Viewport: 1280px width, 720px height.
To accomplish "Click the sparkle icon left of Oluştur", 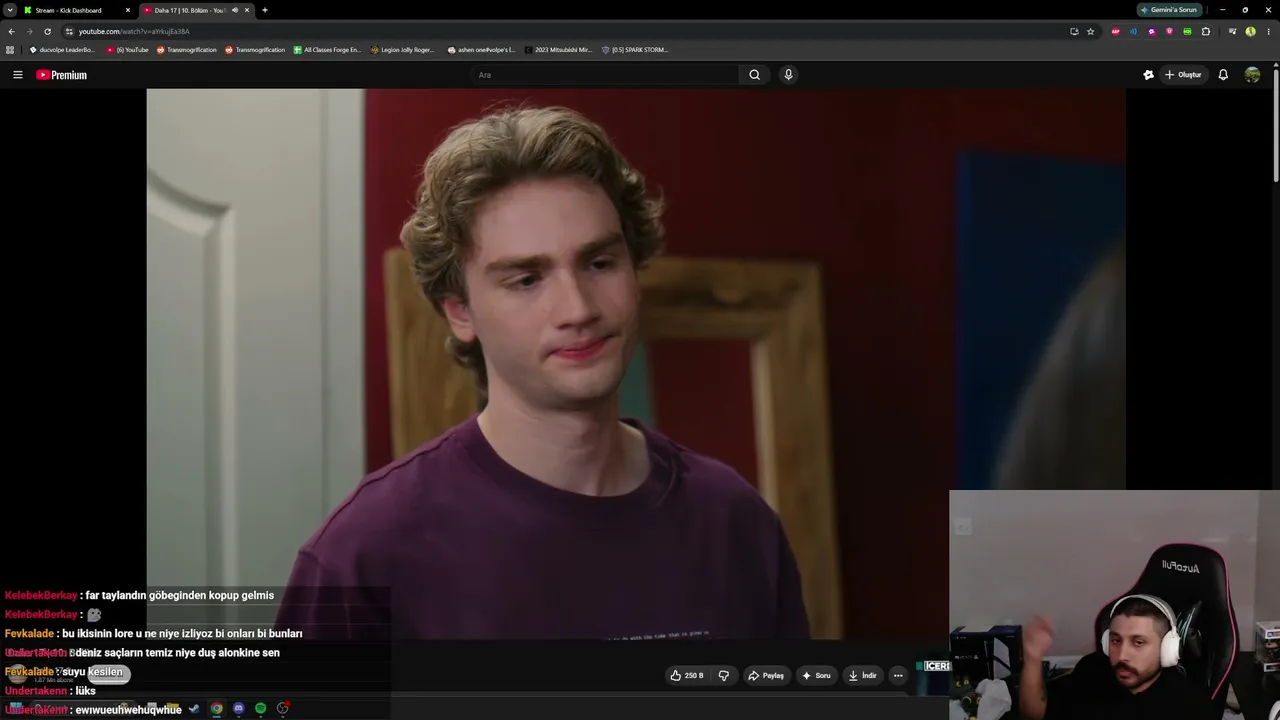I will coord(1148,75).
